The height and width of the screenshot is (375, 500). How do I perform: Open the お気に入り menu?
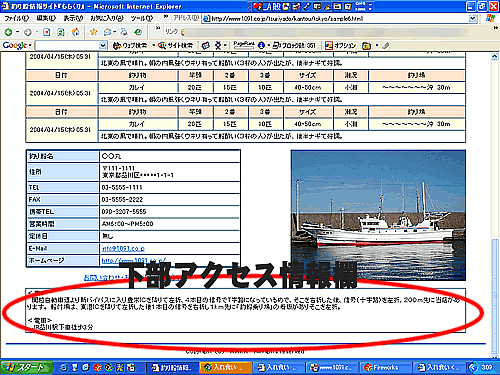click(107, 18)
